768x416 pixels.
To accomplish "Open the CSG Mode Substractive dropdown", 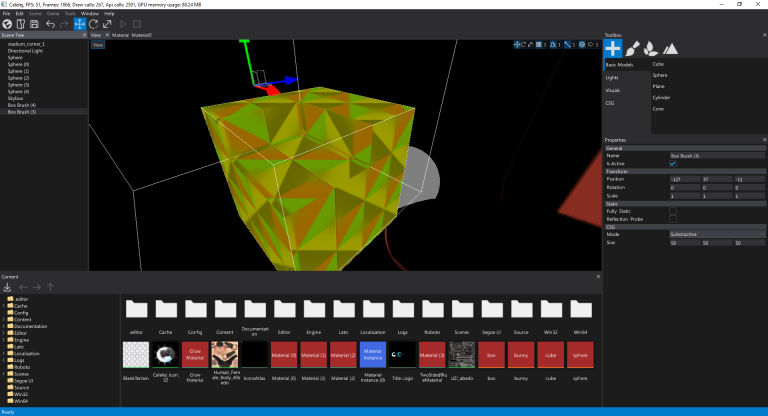I will (x=715, y=234).
